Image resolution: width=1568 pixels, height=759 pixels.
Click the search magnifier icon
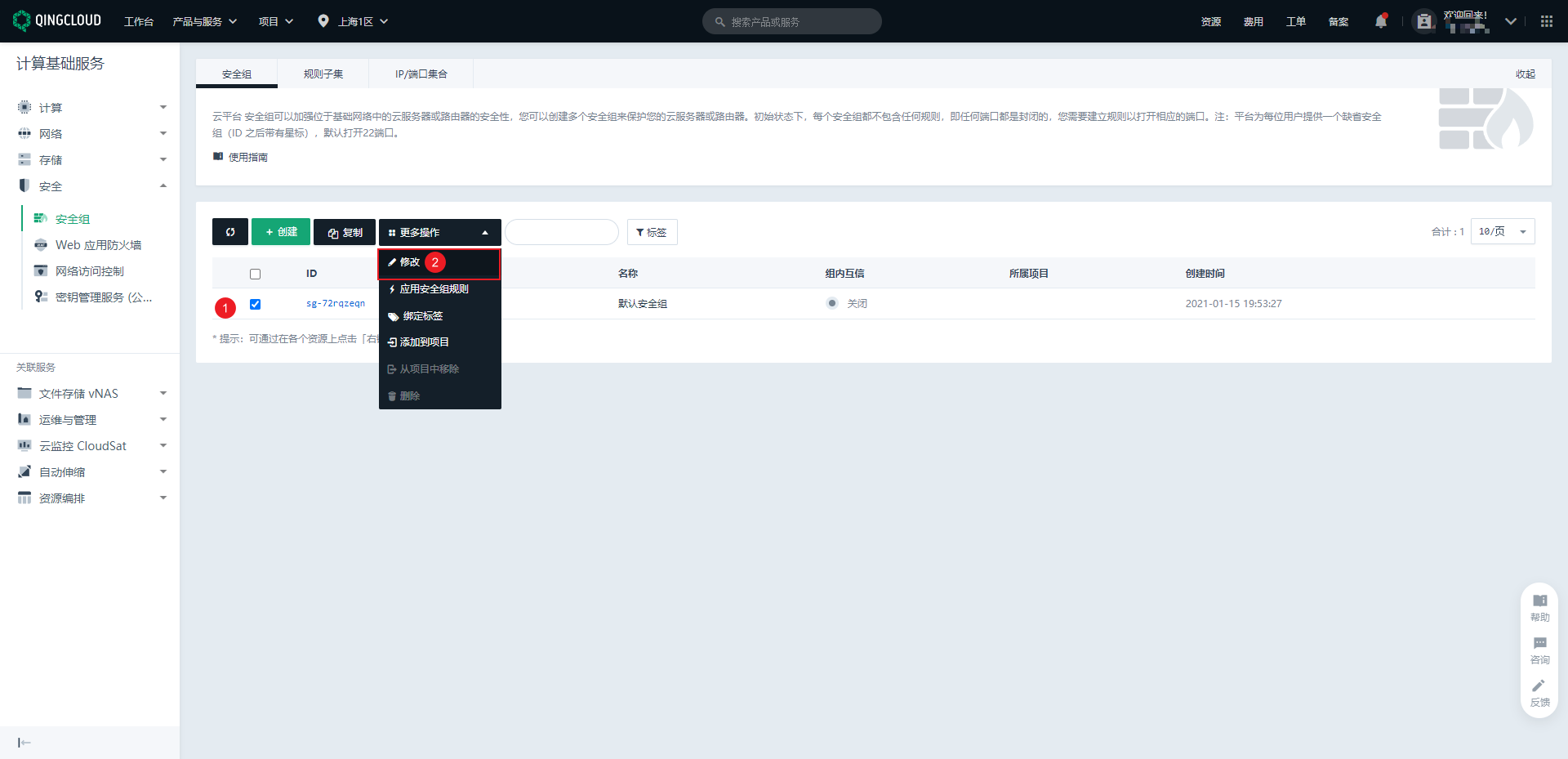pos(720,22)
